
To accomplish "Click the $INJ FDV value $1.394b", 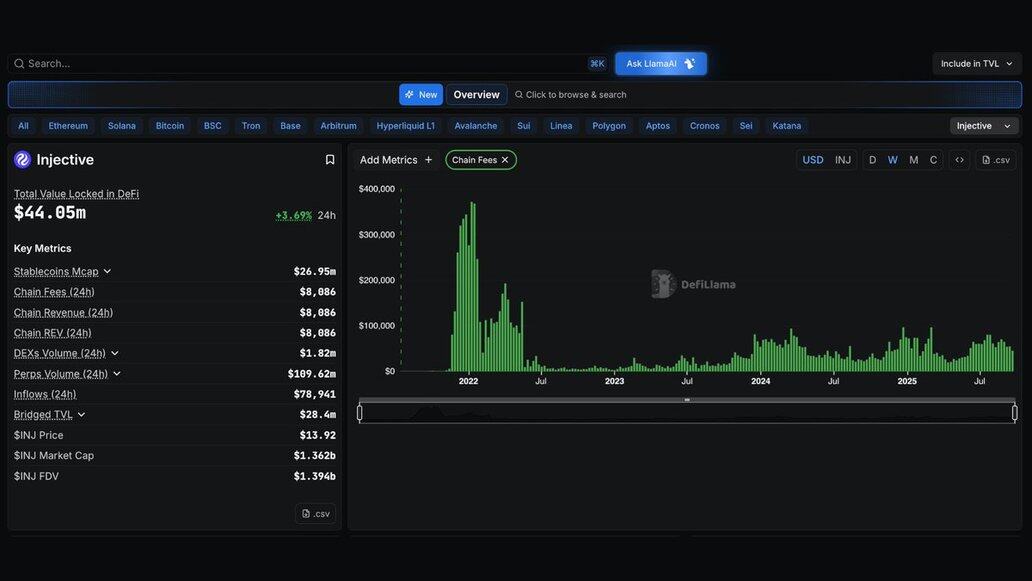I will pos(315,476).
